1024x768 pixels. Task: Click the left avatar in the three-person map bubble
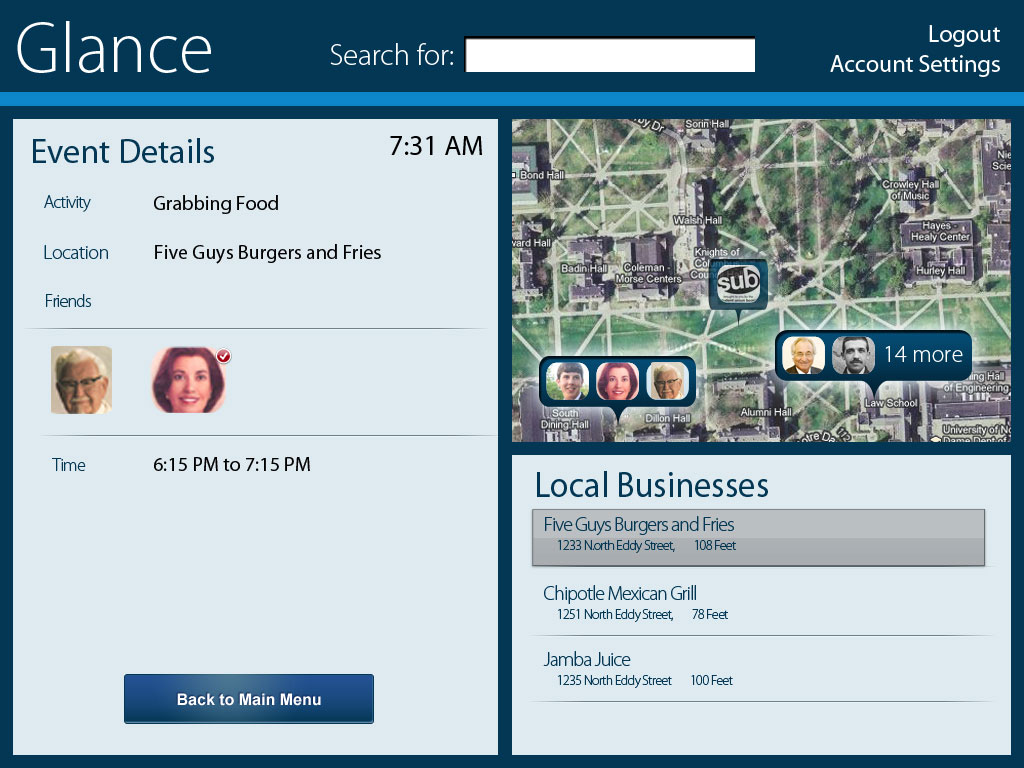(x=567, y=381)
